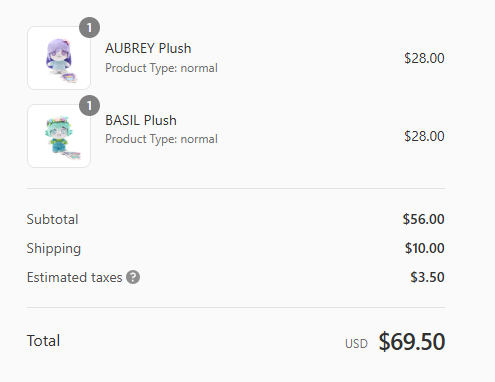495x382 pixels.
Task: Click the quantity badge on BASIL Plush
Action: coord(89,106)
